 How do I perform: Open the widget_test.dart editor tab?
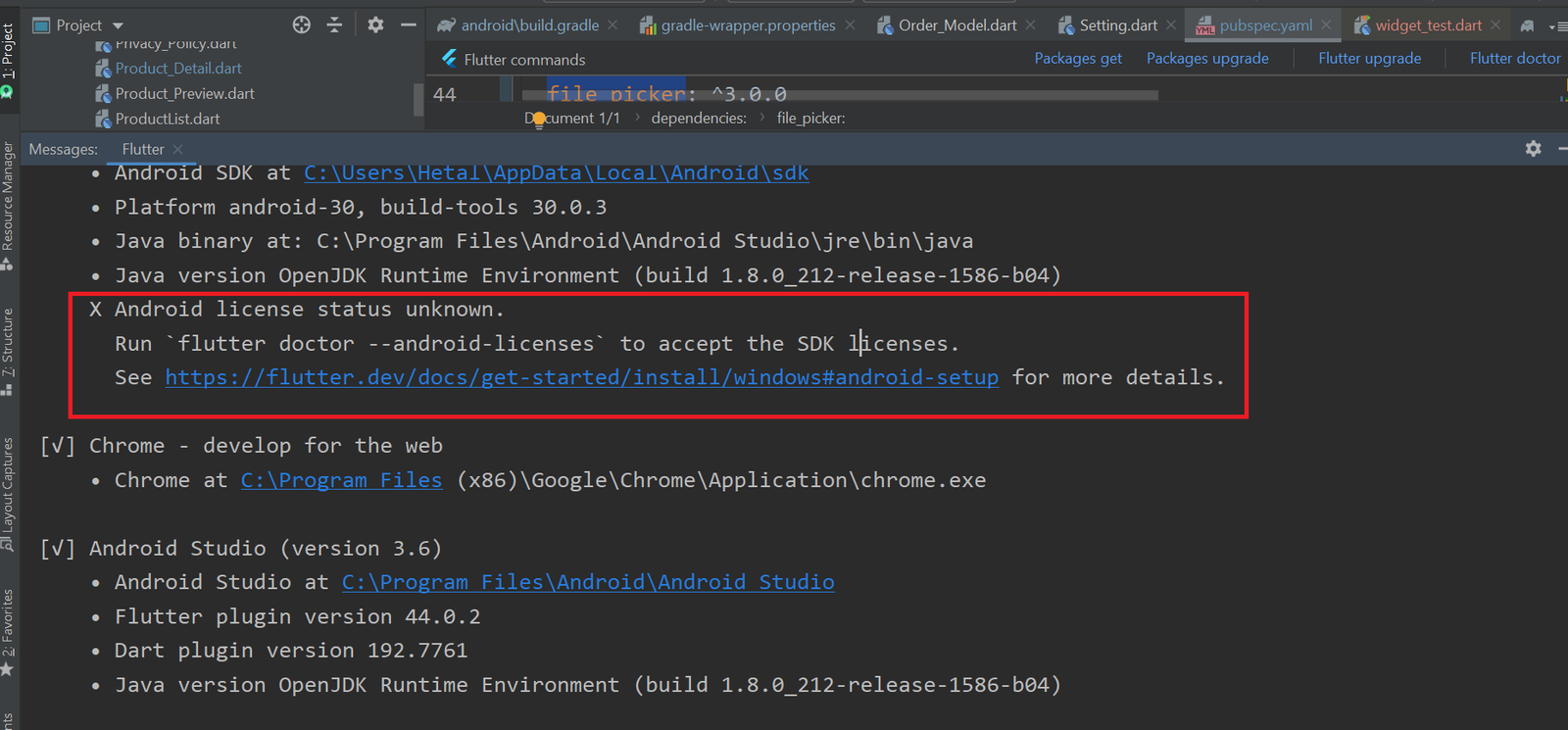(1428, 25)
